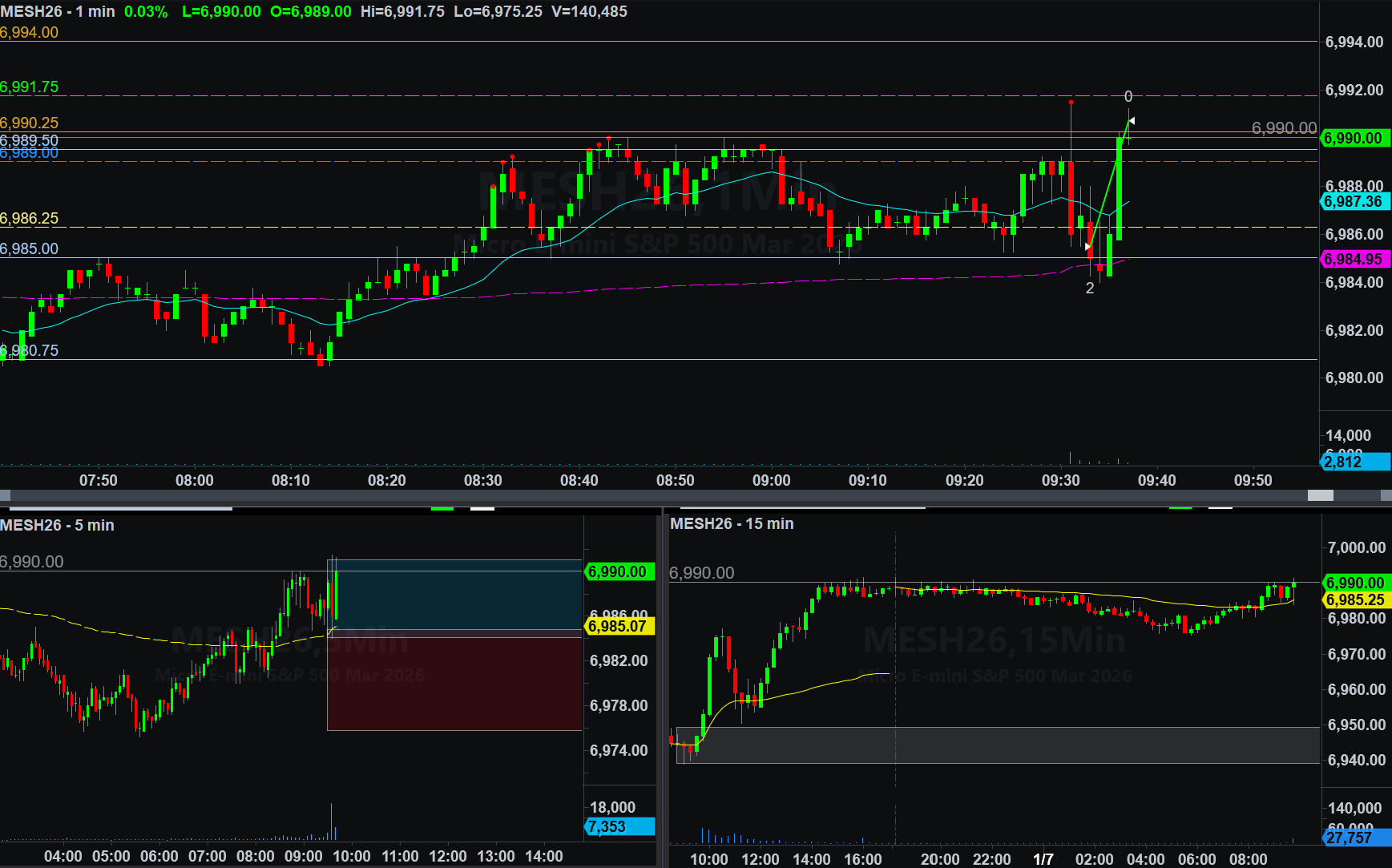Select the MESH26 - 1 min chart title
1392x868 pixels.
pos(58,12)
